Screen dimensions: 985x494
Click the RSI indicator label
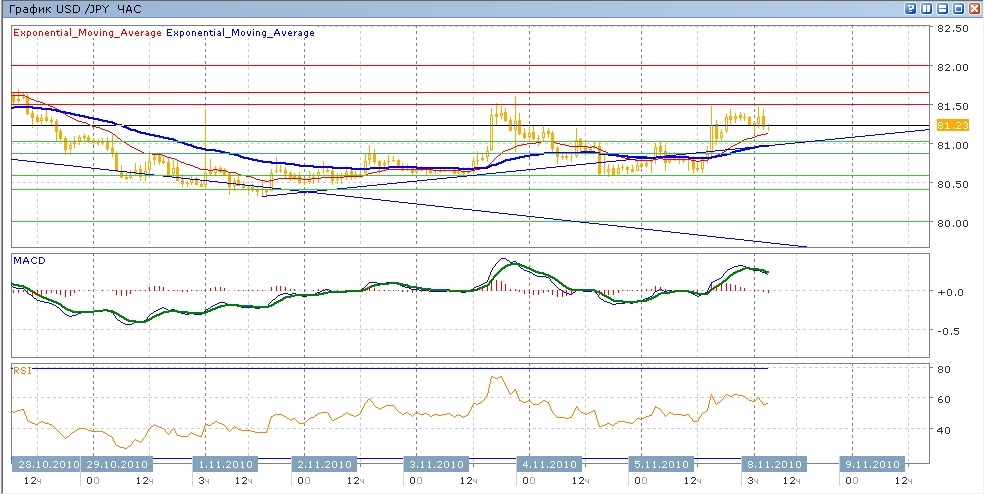(21, 370)
